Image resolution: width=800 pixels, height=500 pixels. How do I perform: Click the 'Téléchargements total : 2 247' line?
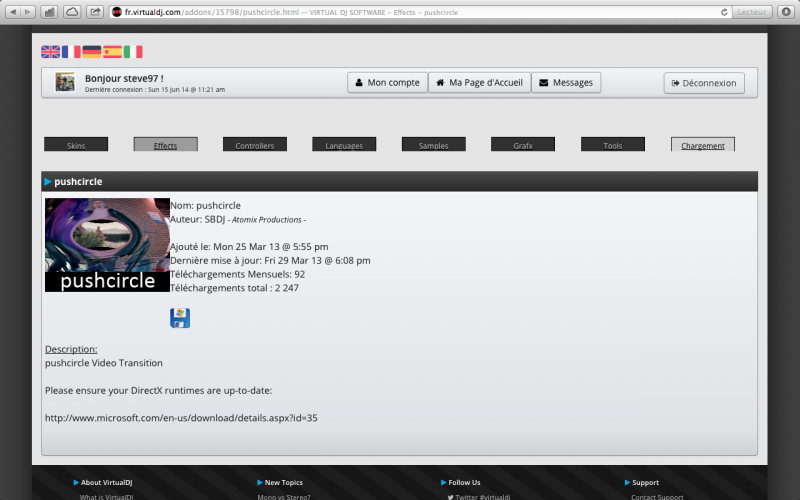[x=234, y=288]
